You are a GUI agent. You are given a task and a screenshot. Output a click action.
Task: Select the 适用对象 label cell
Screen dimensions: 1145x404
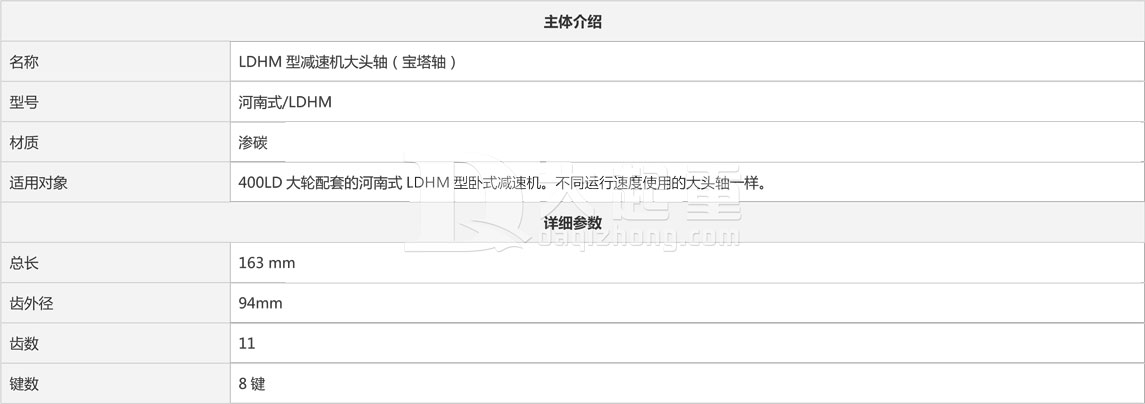(x=115, y=183)
